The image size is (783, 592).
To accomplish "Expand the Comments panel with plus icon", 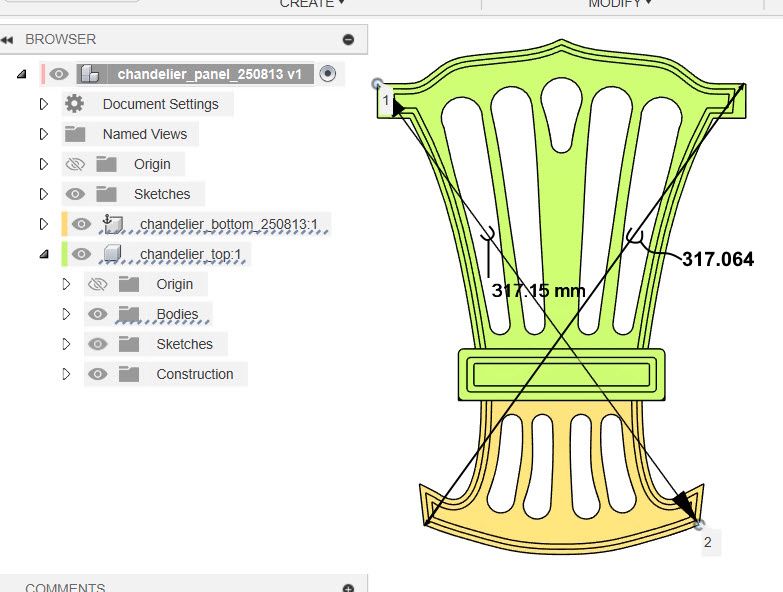I will [x=349, y=588].
